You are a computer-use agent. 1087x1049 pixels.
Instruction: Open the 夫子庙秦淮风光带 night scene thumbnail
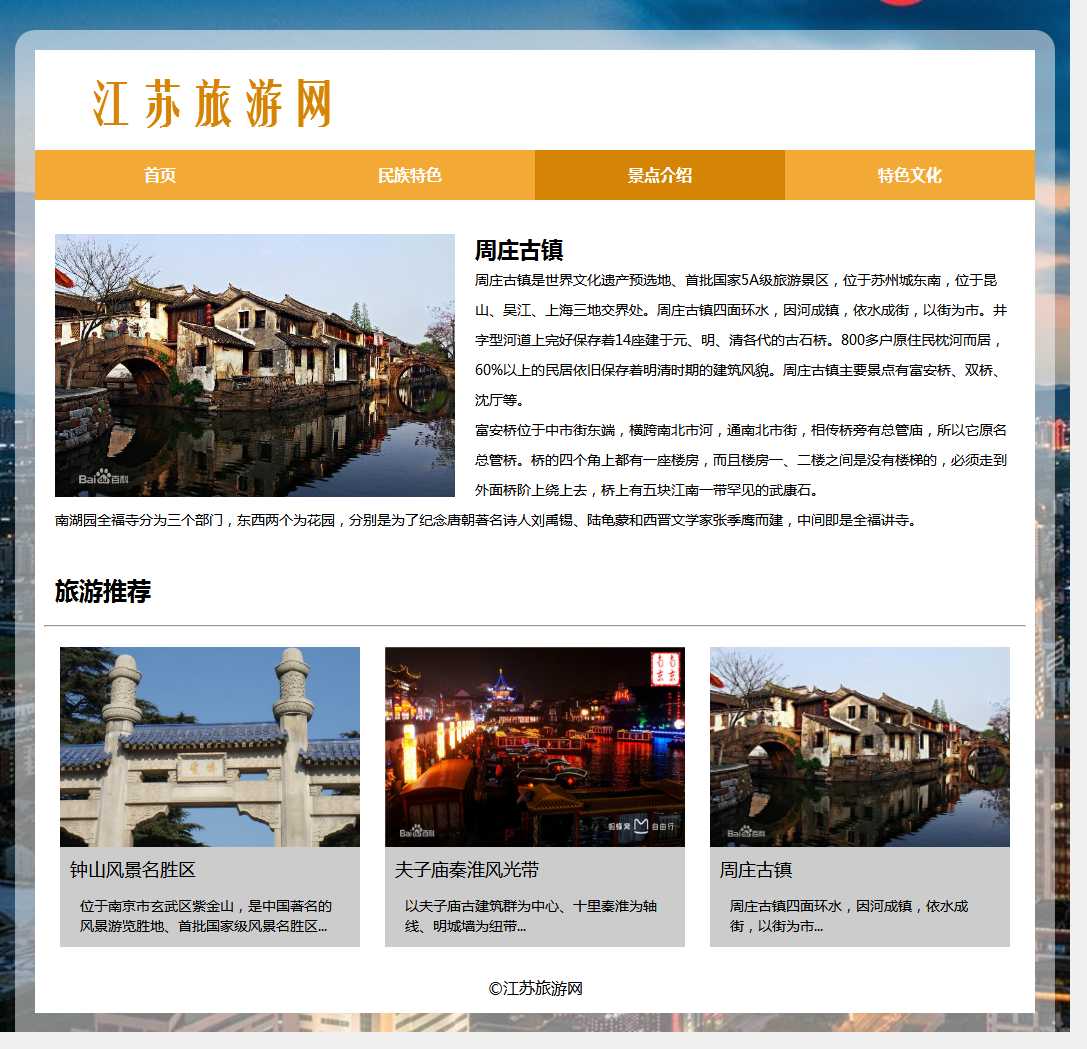[x=535, y=747]
